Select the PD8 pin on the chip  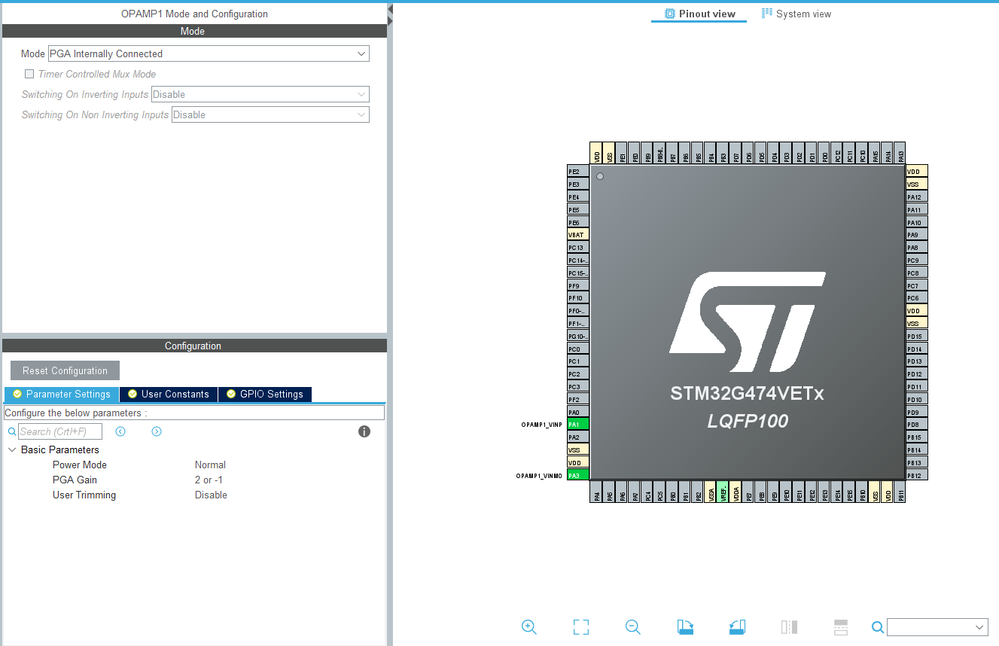click(x=917, y=425)
